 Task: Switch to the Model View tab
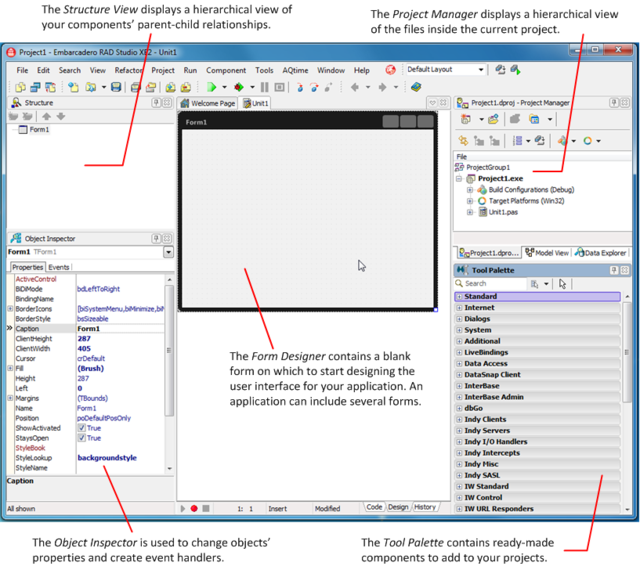[x=547, y=253]
